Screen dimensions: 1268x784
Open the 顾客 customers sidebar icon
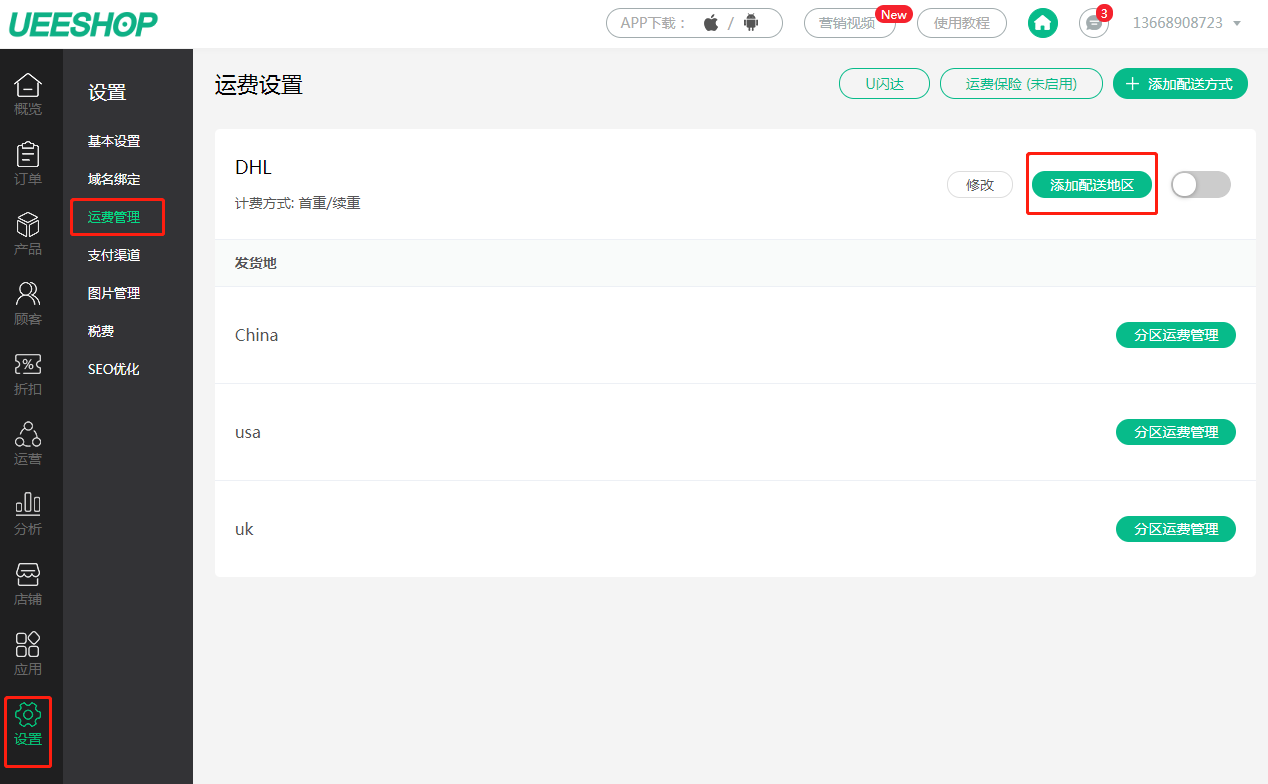click(28, 304)
